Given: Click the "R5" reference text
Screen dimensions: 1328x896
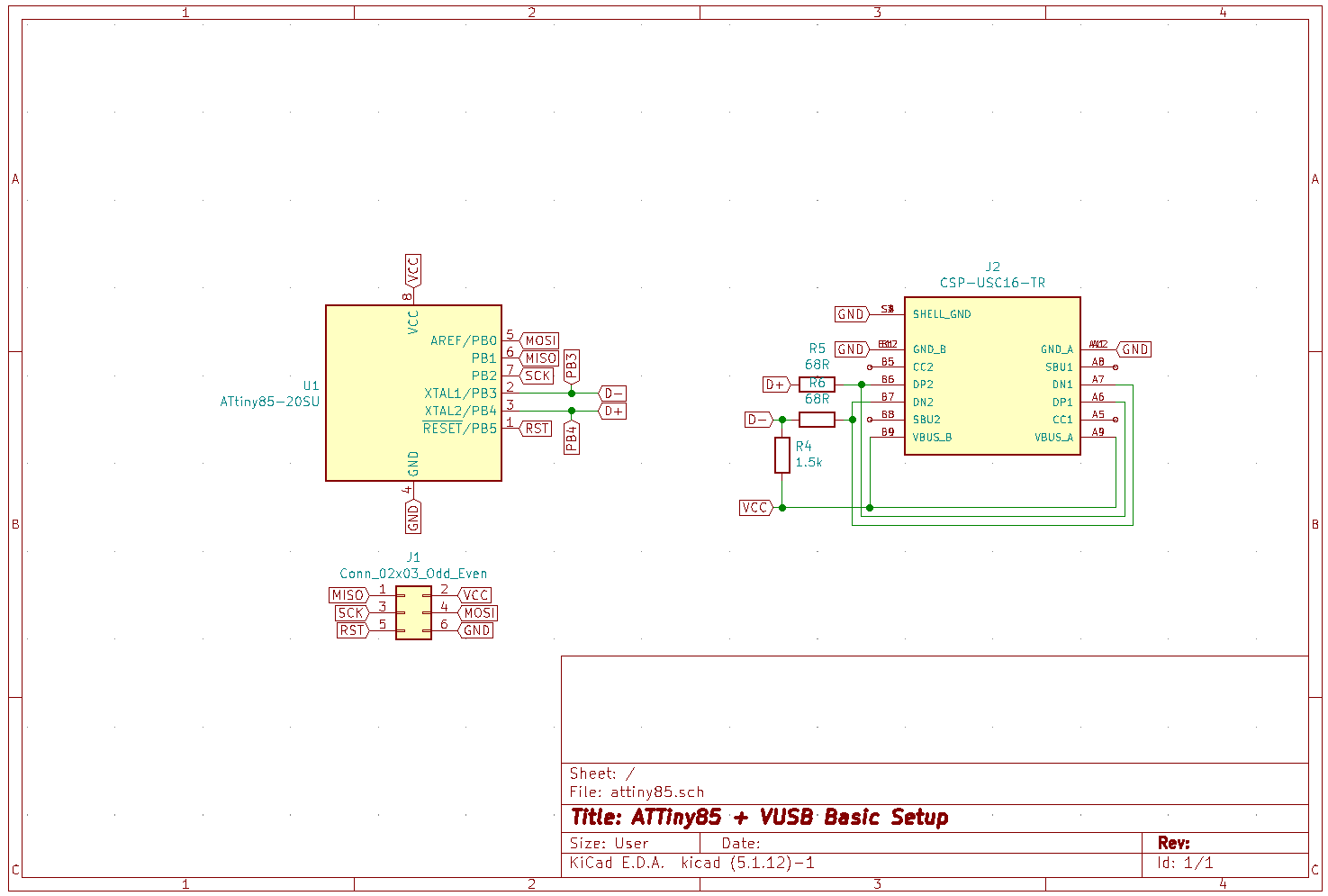Looking at the screenshot, I should pos(817,348).
